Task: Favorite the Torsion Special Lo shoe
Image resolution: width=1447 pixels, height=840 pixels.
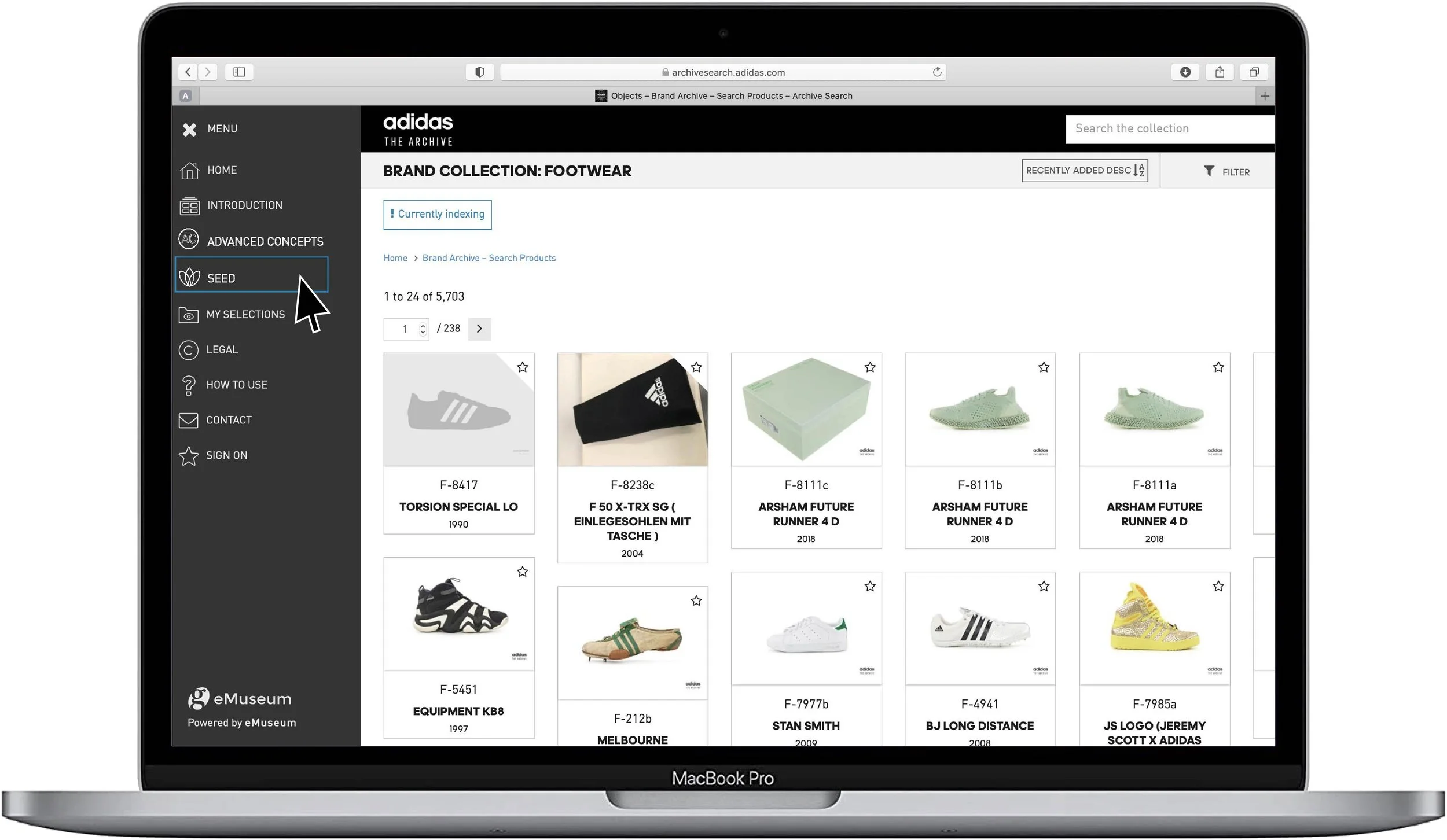Action: (523, 367)
